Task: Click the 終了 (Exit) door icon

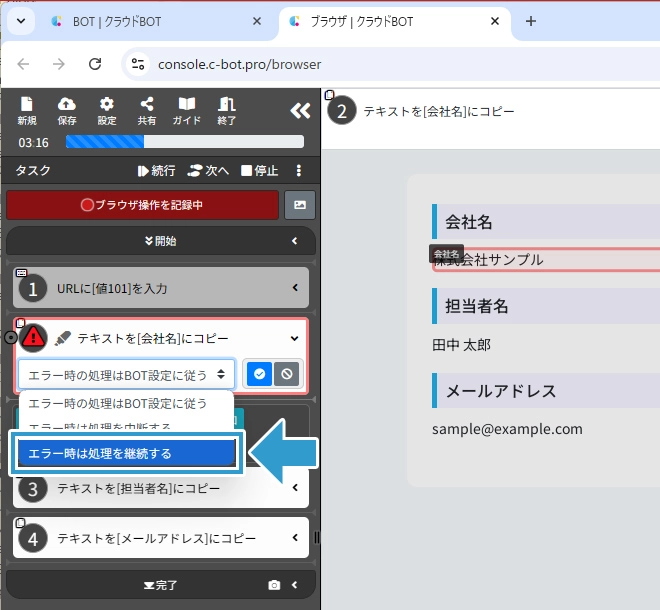Action: point(227,110)
